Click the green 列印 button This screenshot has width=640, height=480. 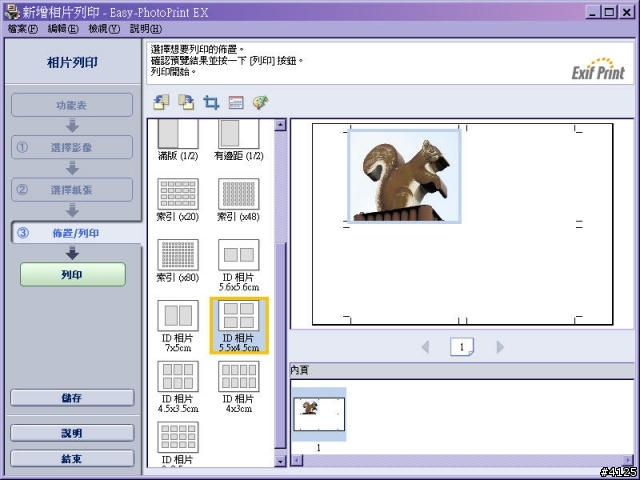pyautogui.click(x=73, y=274)
